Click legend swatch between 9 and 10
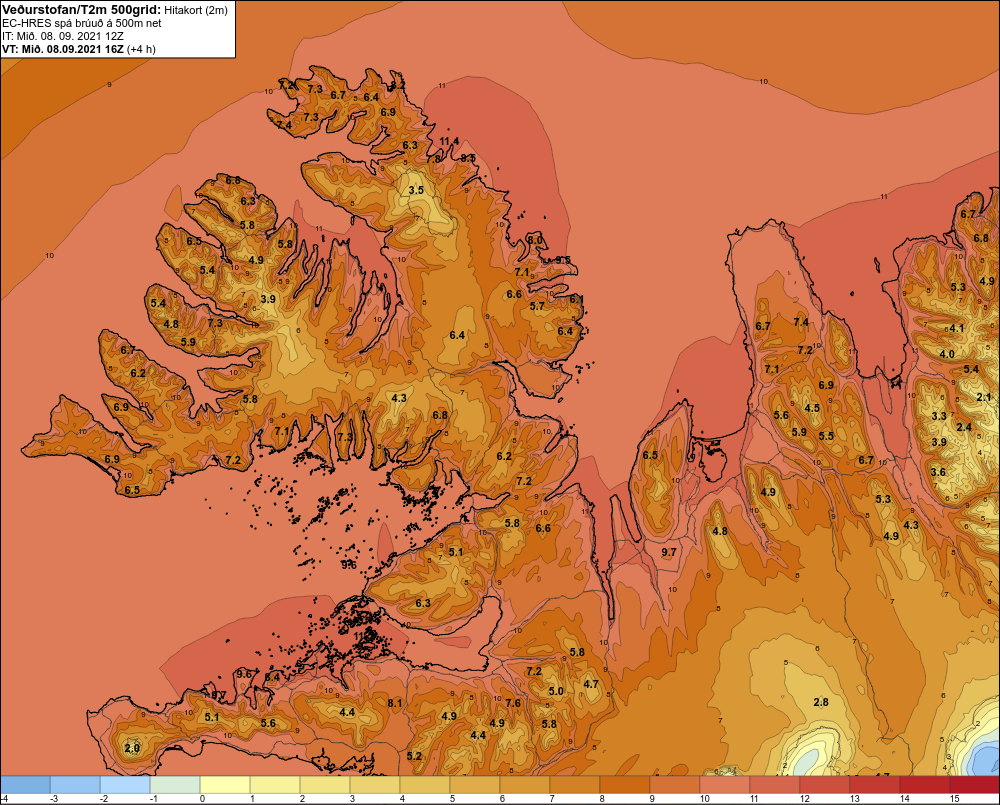1000x805 pixels. [675, 785]
